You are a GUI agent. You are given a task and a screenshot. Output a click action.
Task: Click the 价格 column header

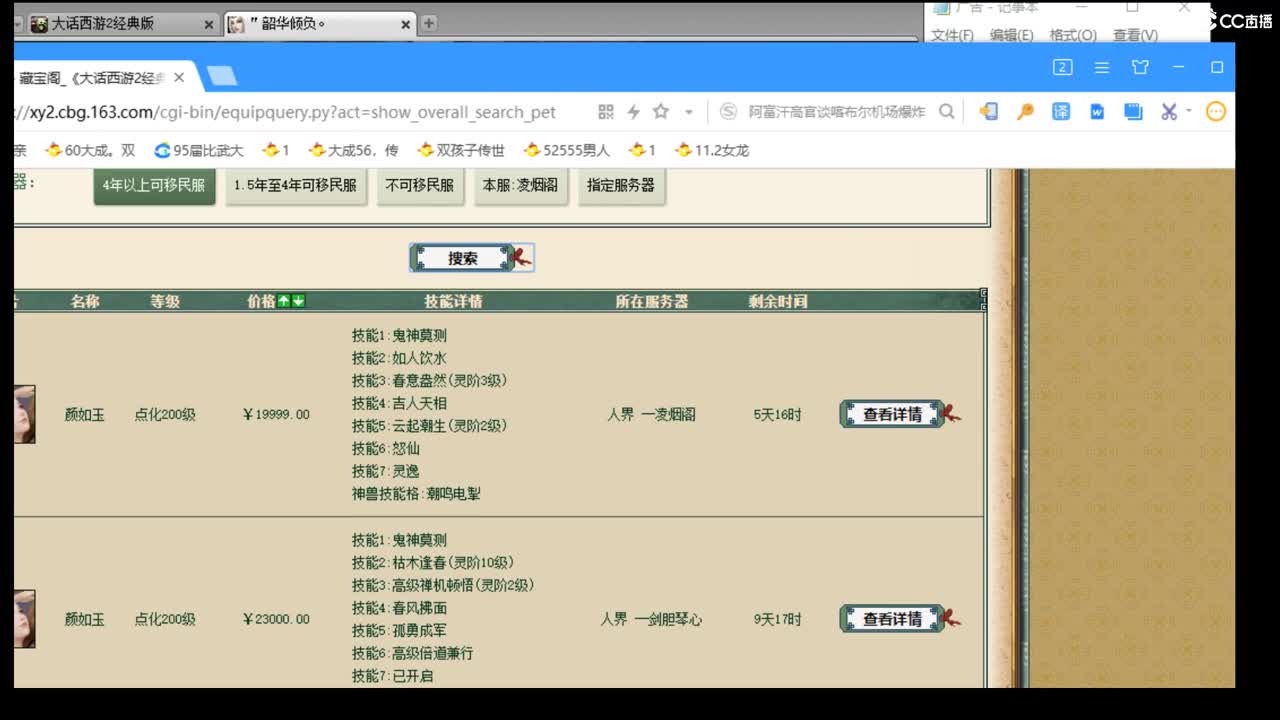(x=261, y=301)
